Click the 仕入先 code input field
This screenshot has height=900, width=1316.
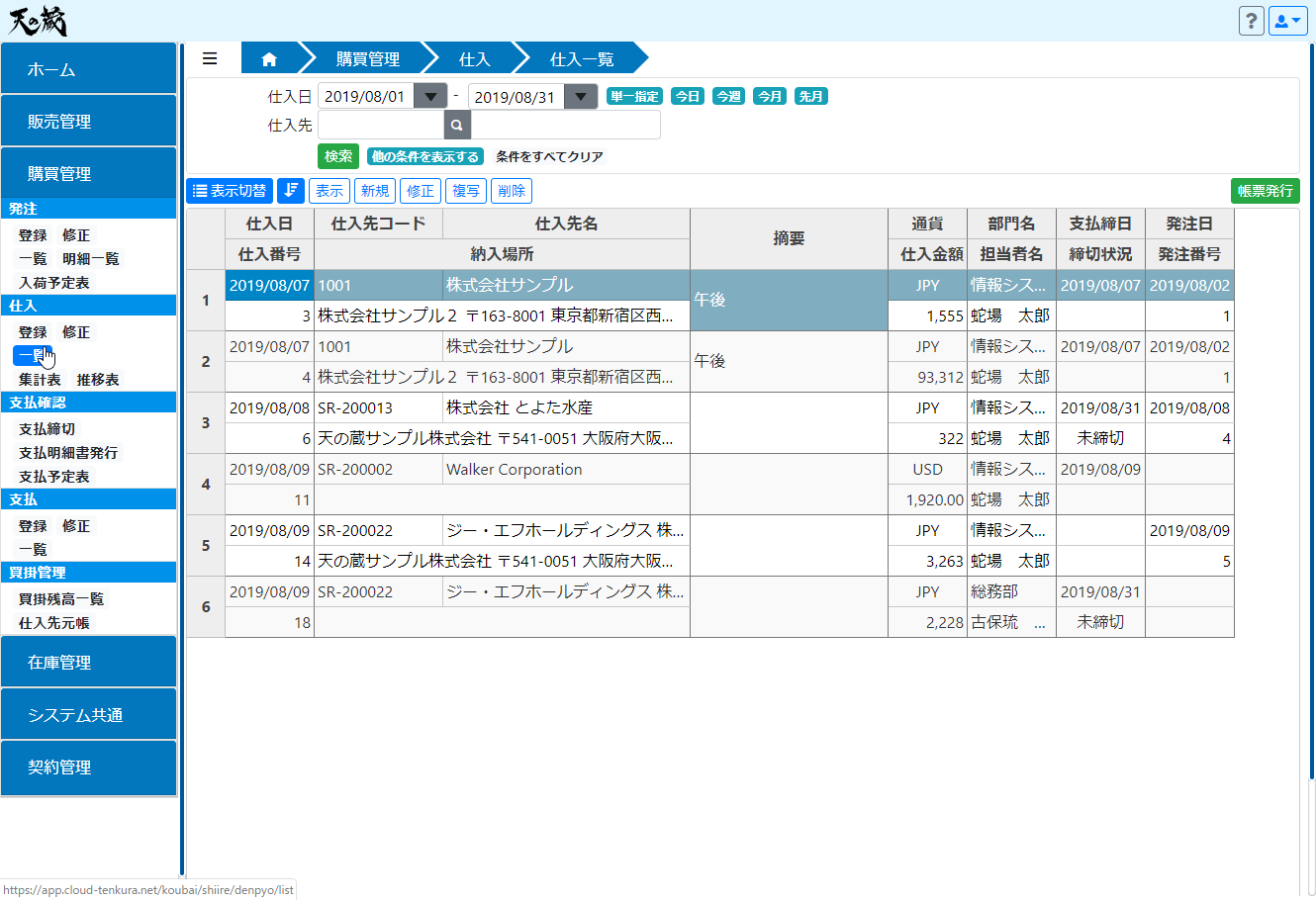[381, 126]
